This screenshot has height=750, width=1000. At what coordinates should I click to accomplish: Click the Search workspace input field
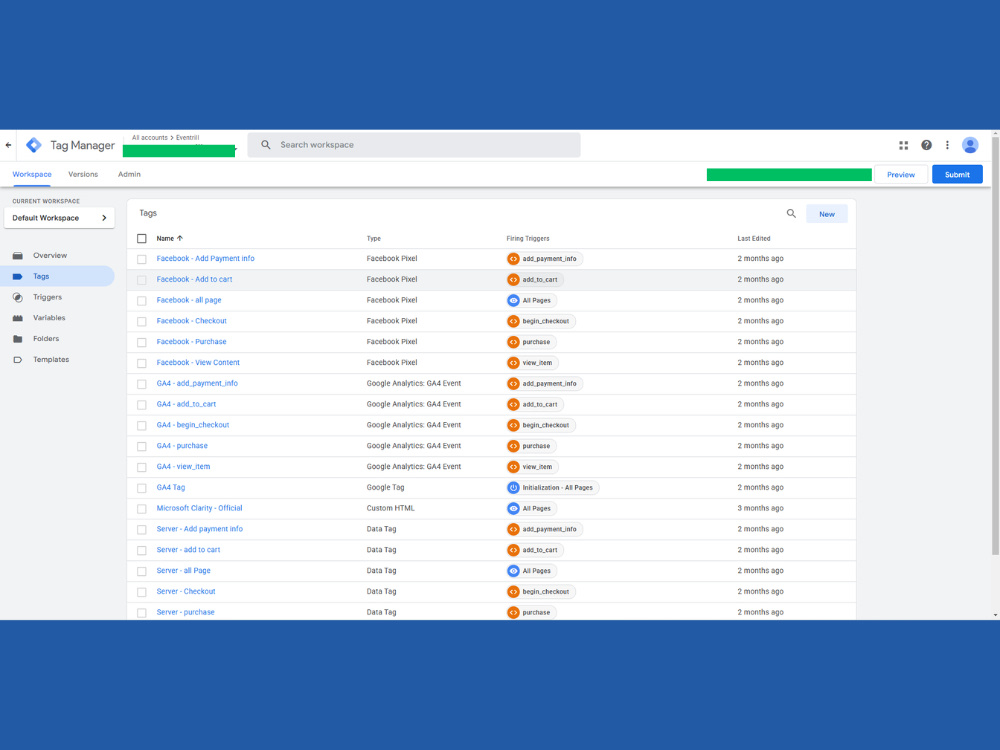(x=414, y=145)
